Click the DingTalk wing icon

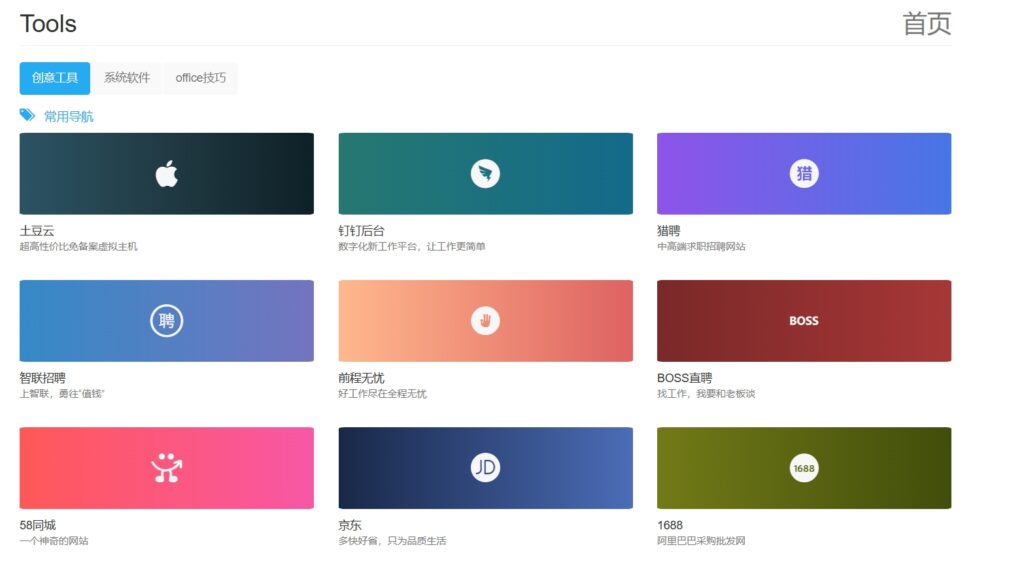coord(485,174)
